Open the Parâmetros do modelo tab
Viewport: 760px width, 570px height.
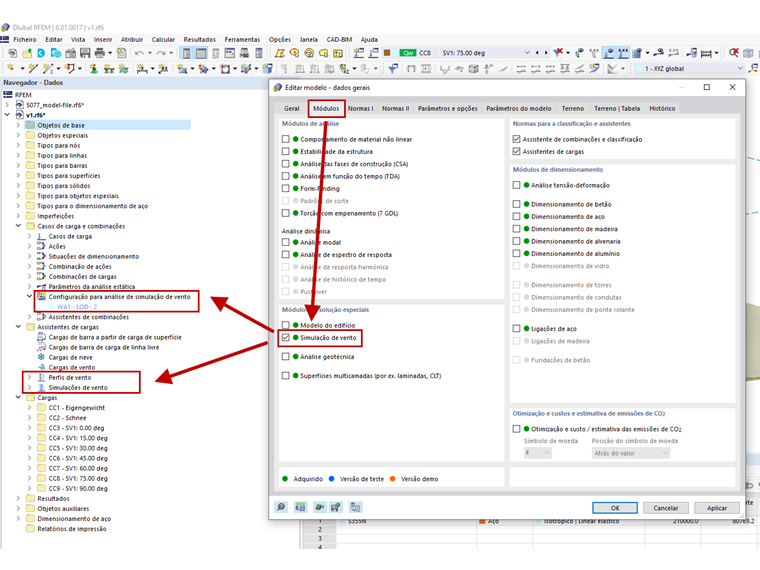coord(519,109)
